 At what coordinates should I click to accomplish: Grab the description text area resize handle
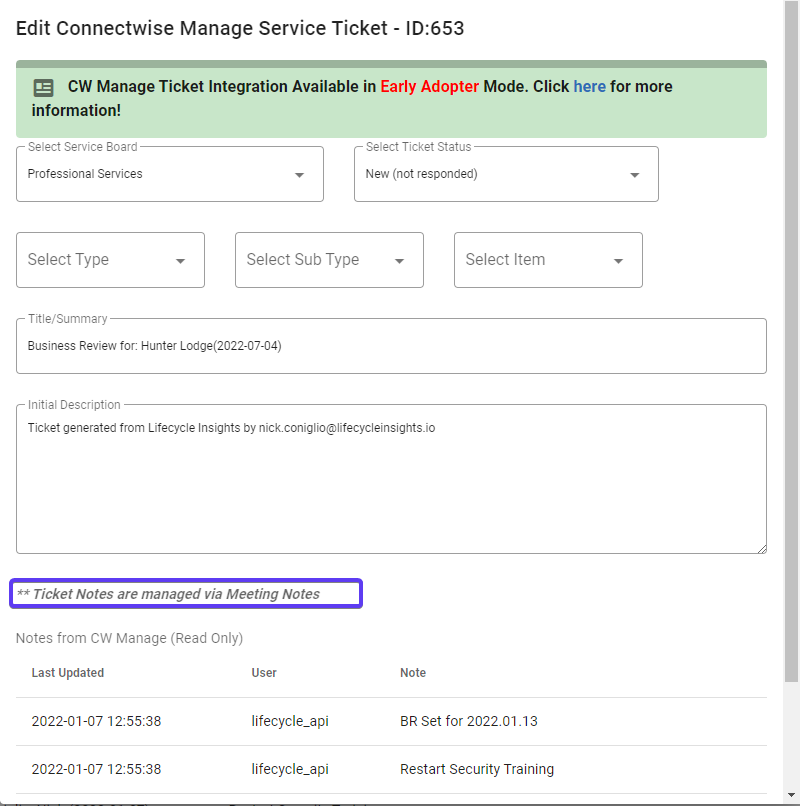(x=762, y=549)
